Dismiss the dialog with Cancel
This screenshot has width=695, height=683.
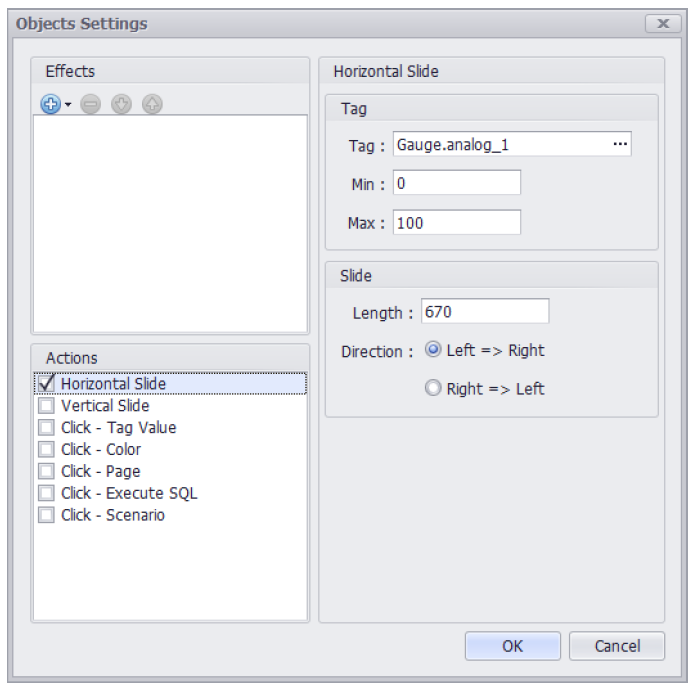(617, 646)
